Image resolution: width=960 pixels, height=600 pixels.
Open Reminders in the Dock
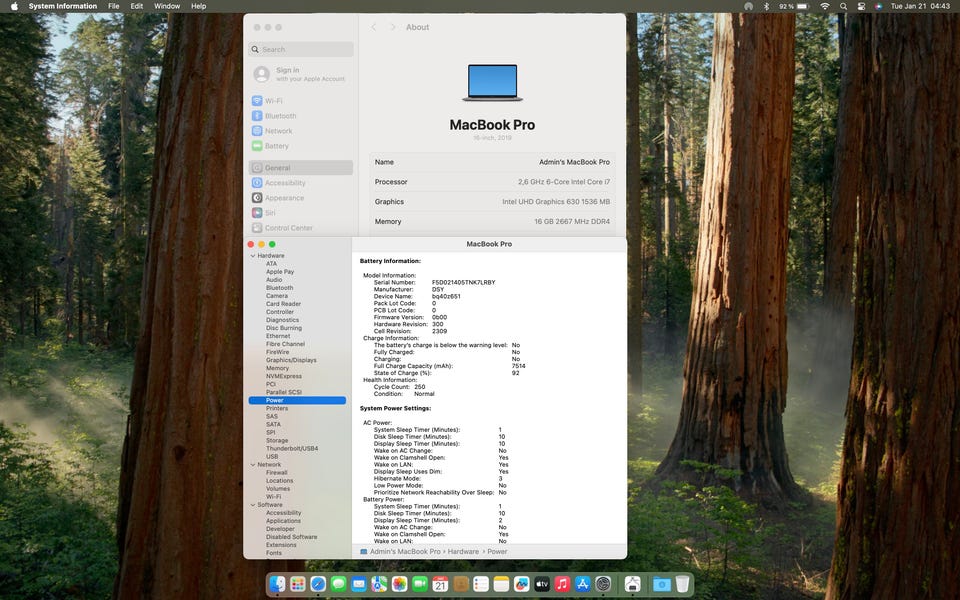coord(481,584)
